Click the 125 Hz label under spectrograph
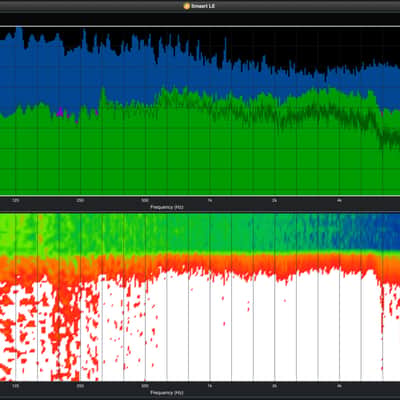400x400 pixels. click(x=15, y=386)
